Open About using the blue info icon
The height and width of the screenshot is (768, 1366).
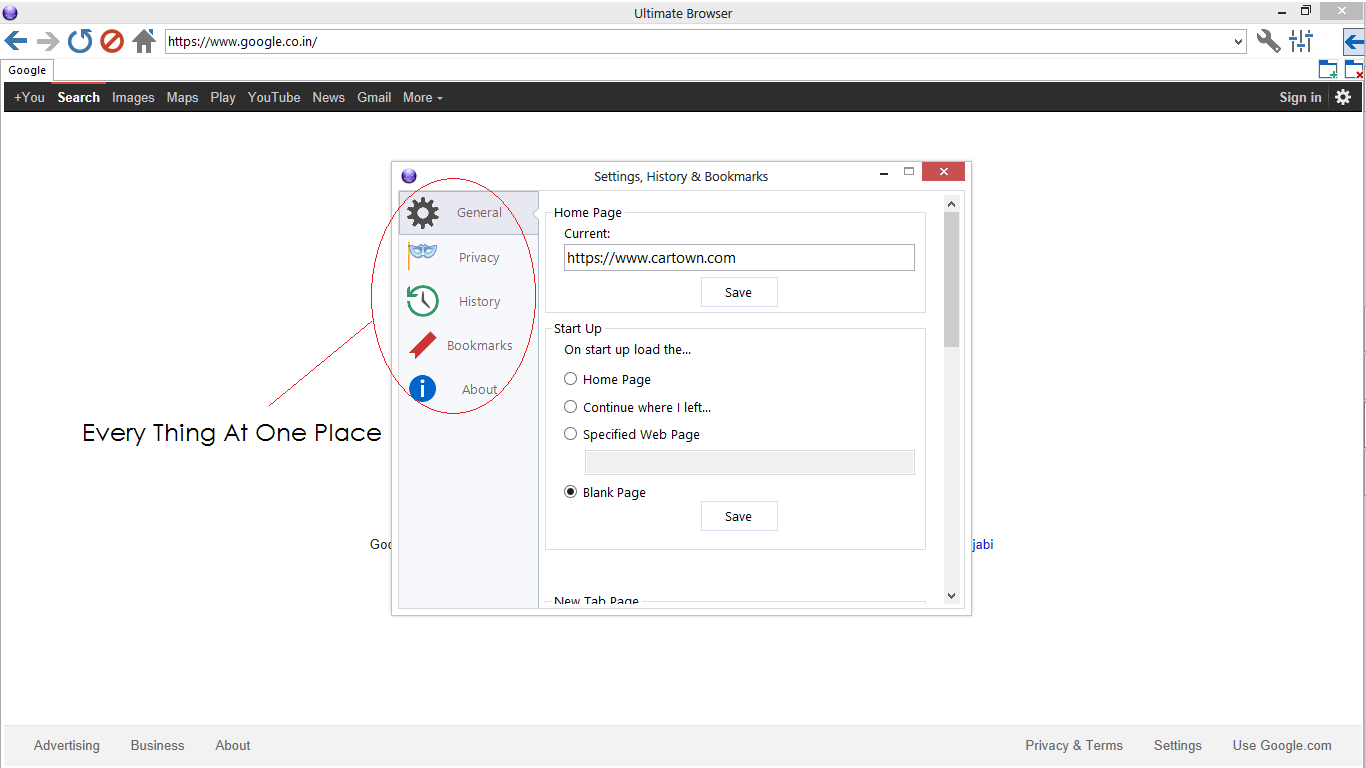pyautogui.click(x=422, y=389)
